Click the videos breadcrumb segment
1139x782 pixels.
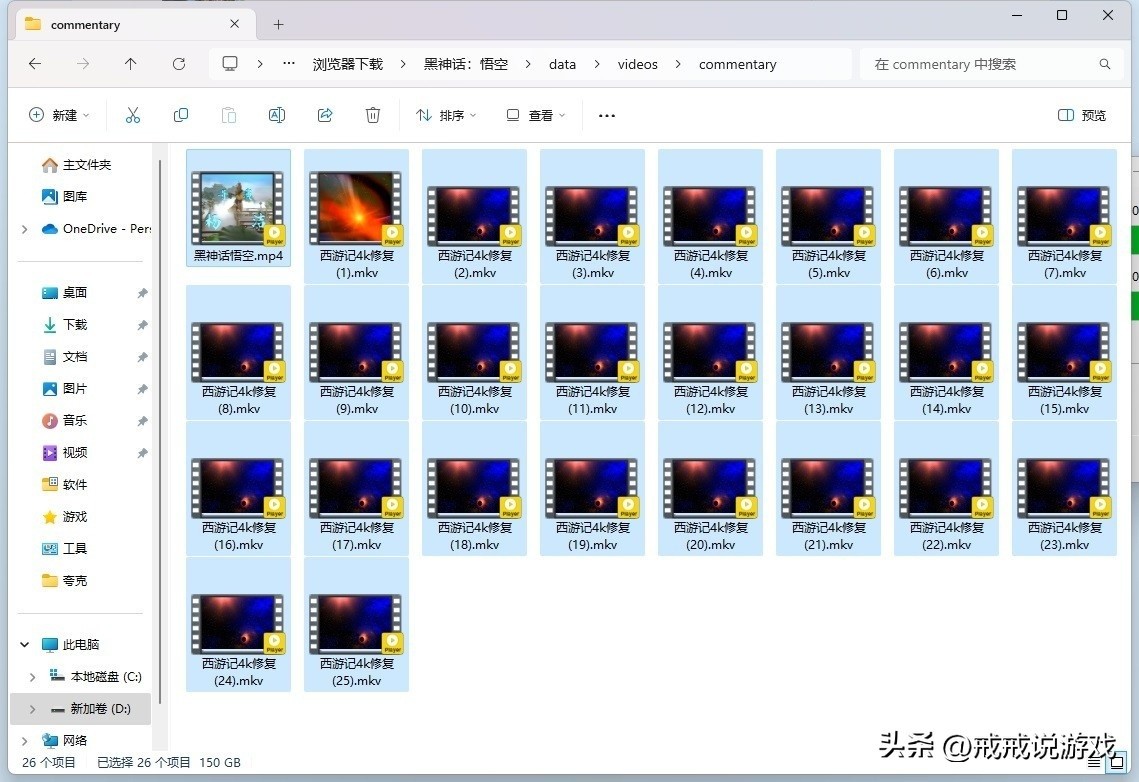[637, 64]
